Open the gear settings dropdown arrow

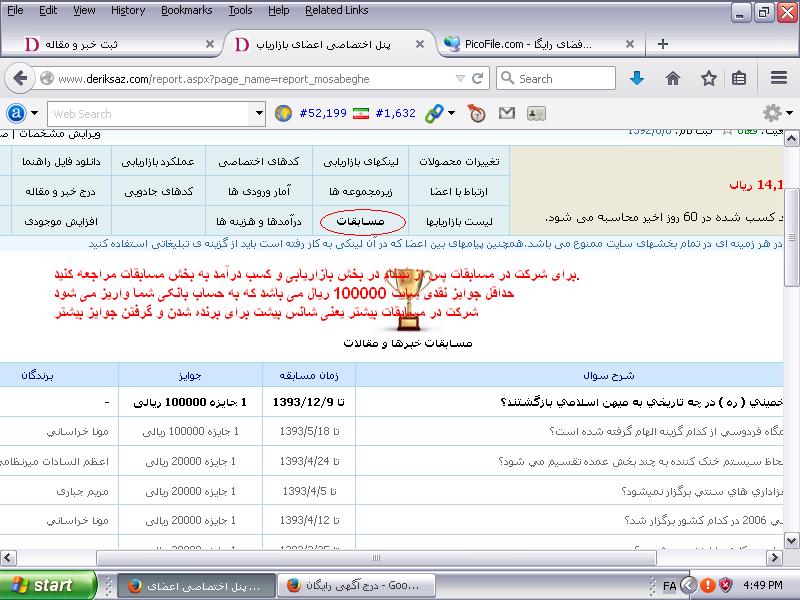[x=790, y=113]
